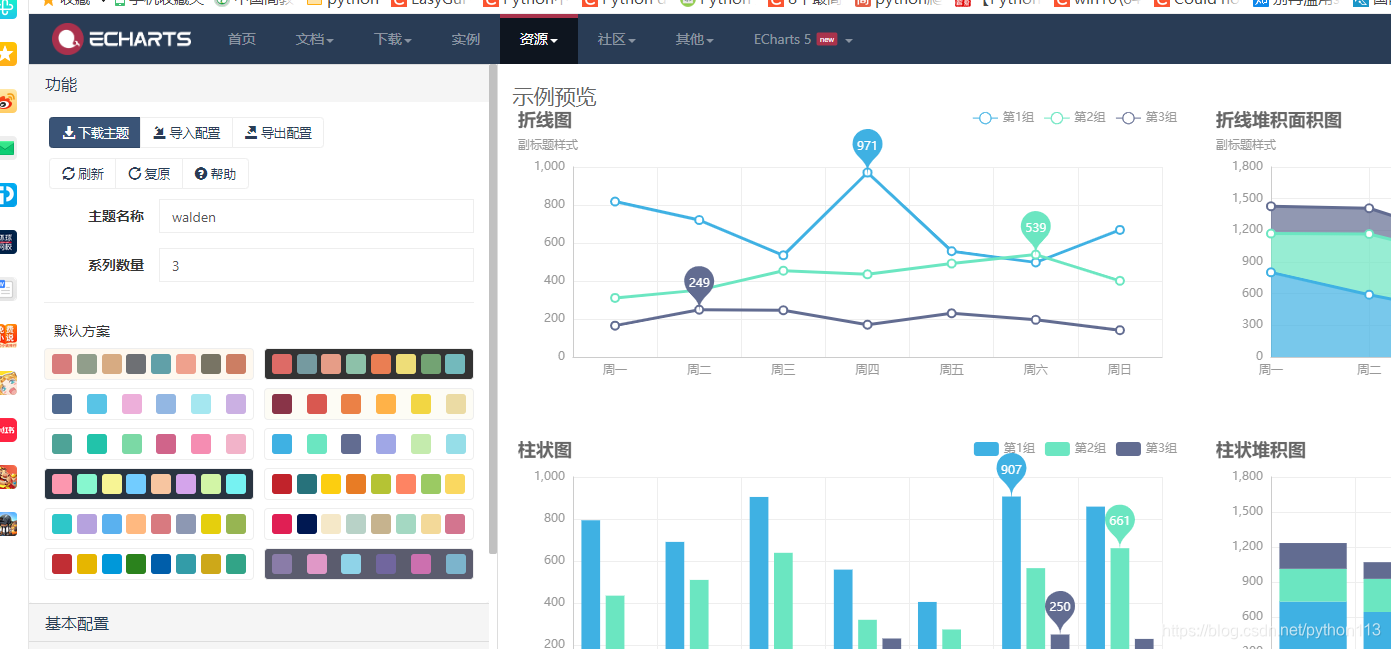The width and height of the screenshot is (1391, 649).
Task: Toggle 第2组 legend in 柱状图 chart
Action: [x=1075, y=449]
